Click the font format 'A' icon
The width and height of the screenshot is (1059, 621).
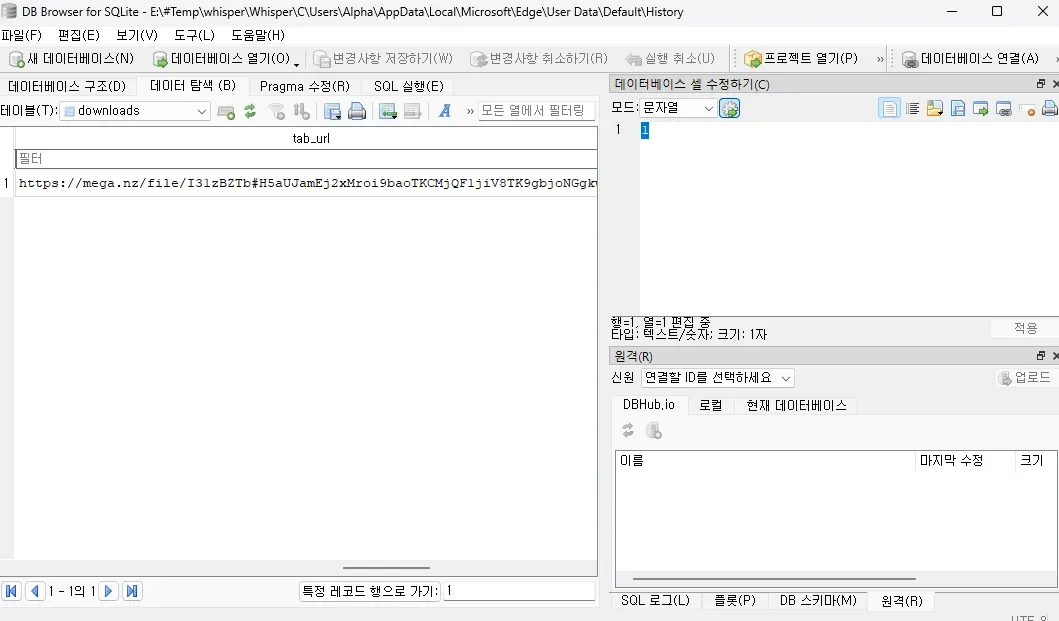click(445, 111)
